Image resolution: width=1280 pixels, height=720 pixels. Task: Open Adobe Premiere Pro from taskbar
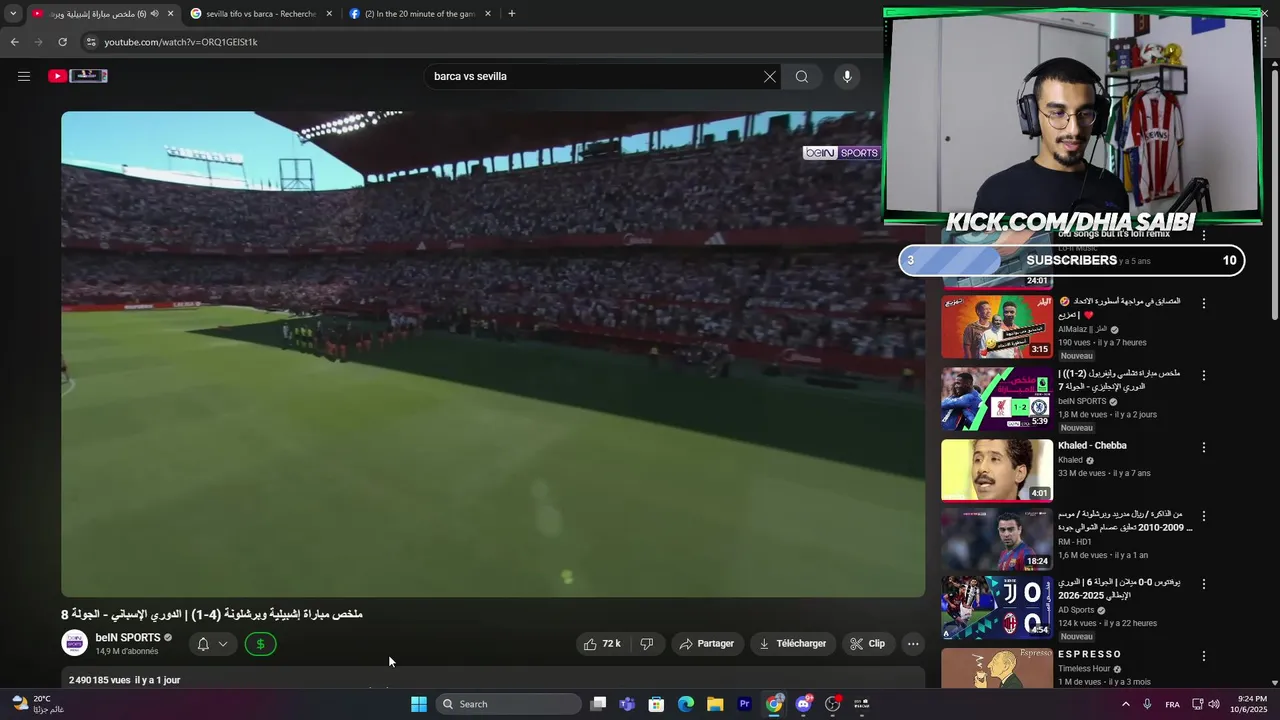tap(744, 704)
